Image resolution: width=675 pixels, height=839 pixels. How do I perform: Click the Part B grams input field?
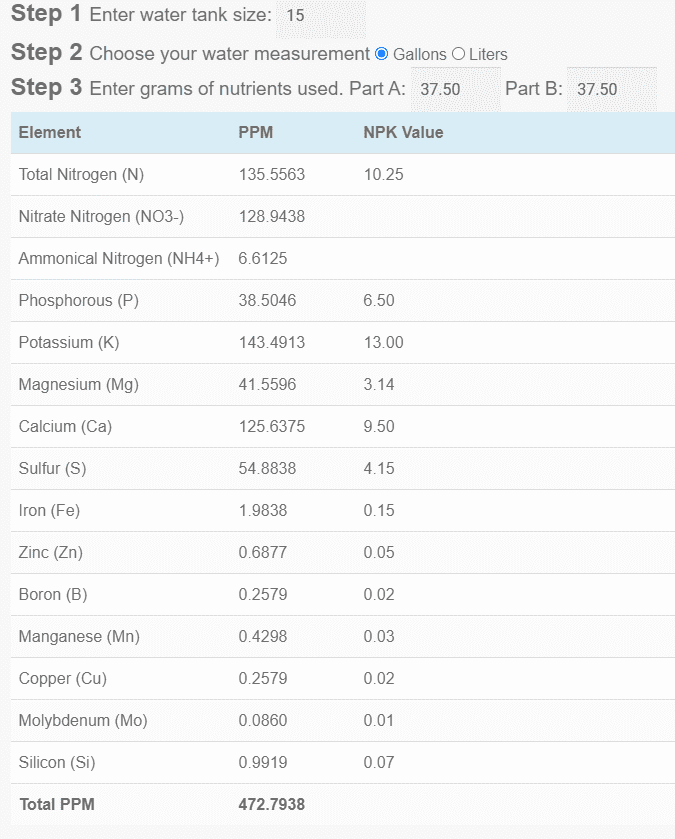coord(612,89)
